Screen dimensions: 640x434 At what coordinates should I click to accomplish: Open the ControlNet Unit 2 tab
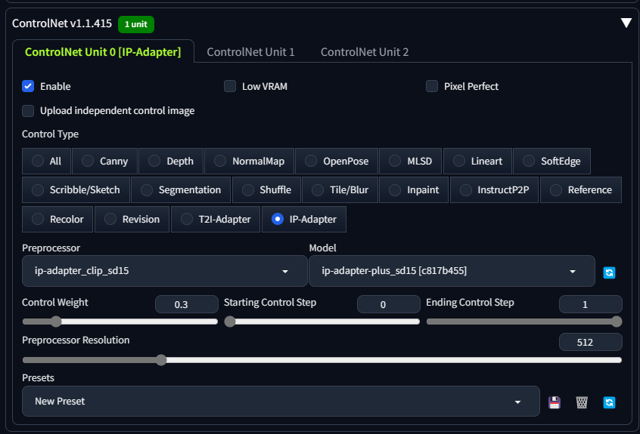click(364, 52)
